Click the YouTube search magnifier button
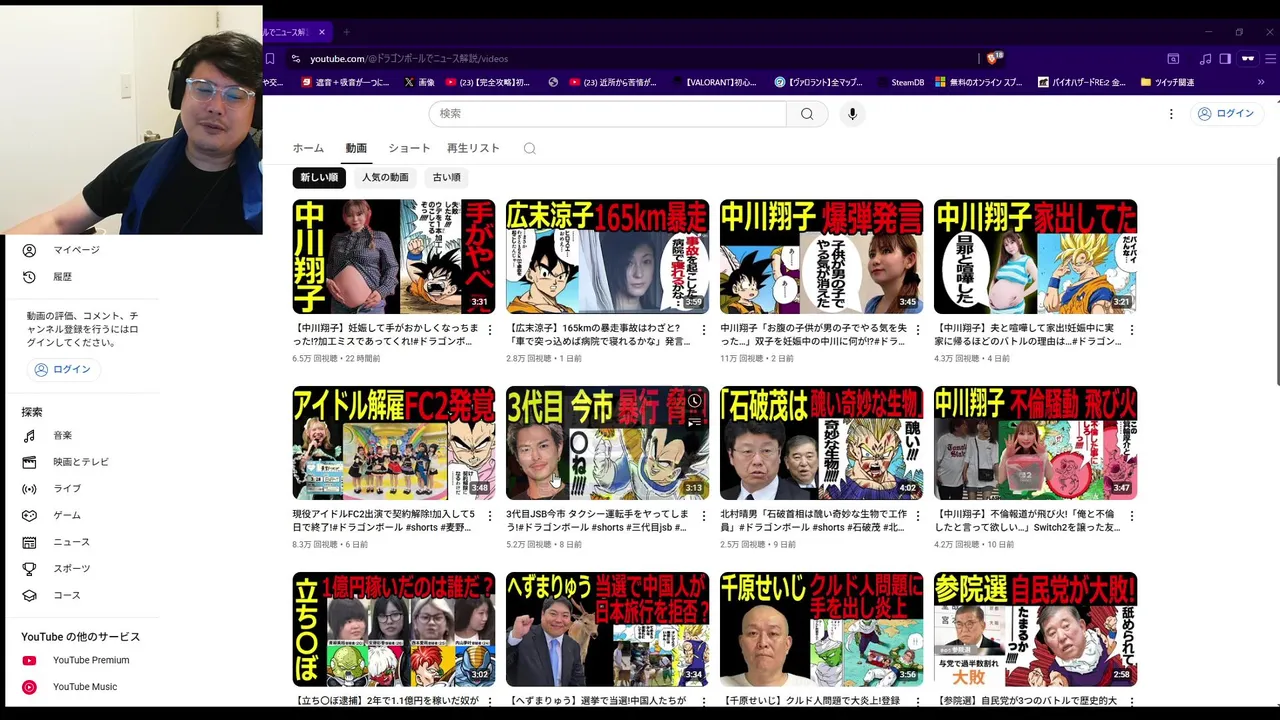 click(807, 114)
